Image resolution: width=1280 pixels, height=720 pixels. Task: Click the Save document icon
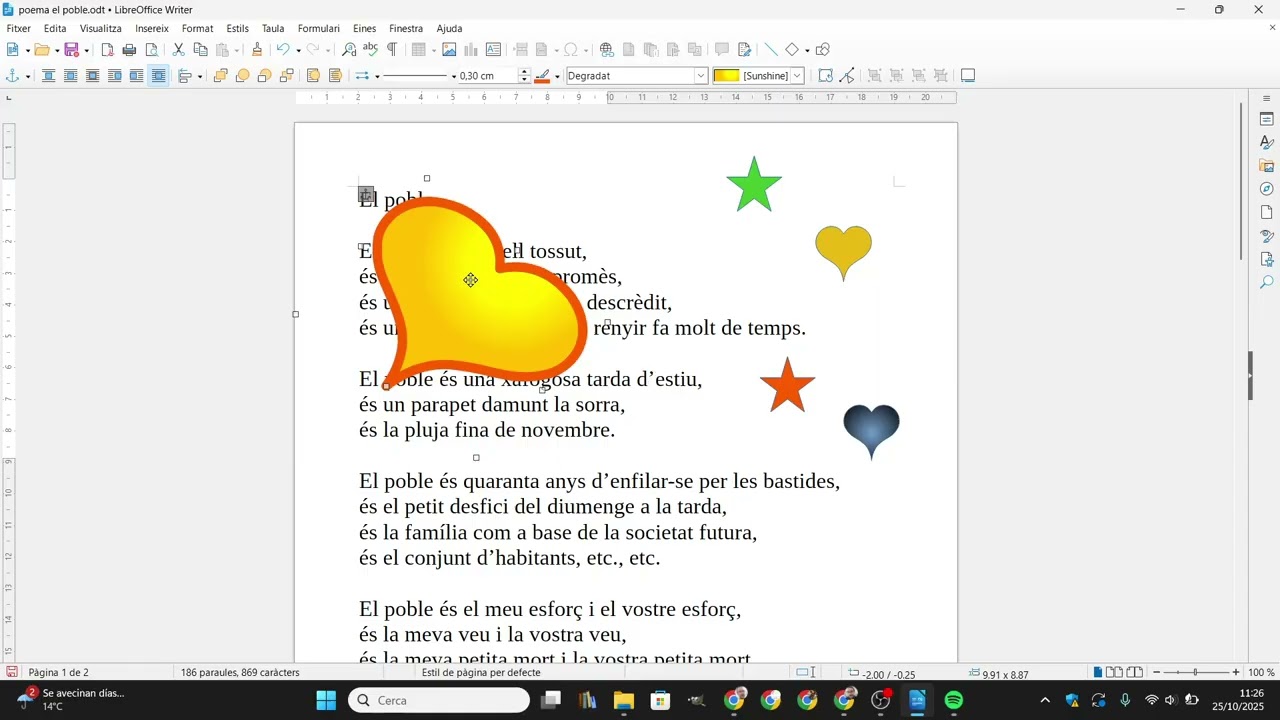(72, 50)
